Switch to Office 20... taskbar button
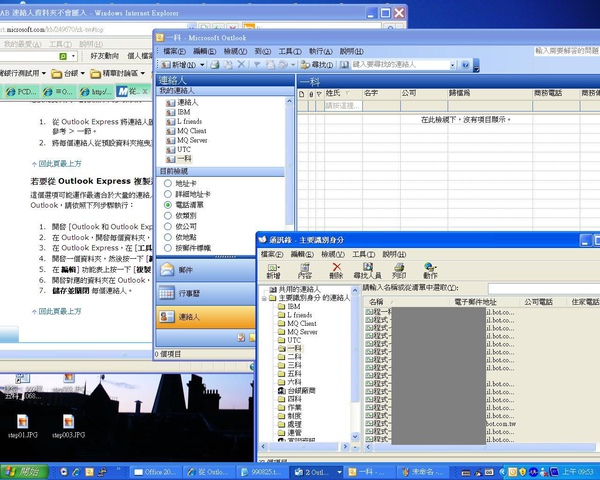 (155, 472)
